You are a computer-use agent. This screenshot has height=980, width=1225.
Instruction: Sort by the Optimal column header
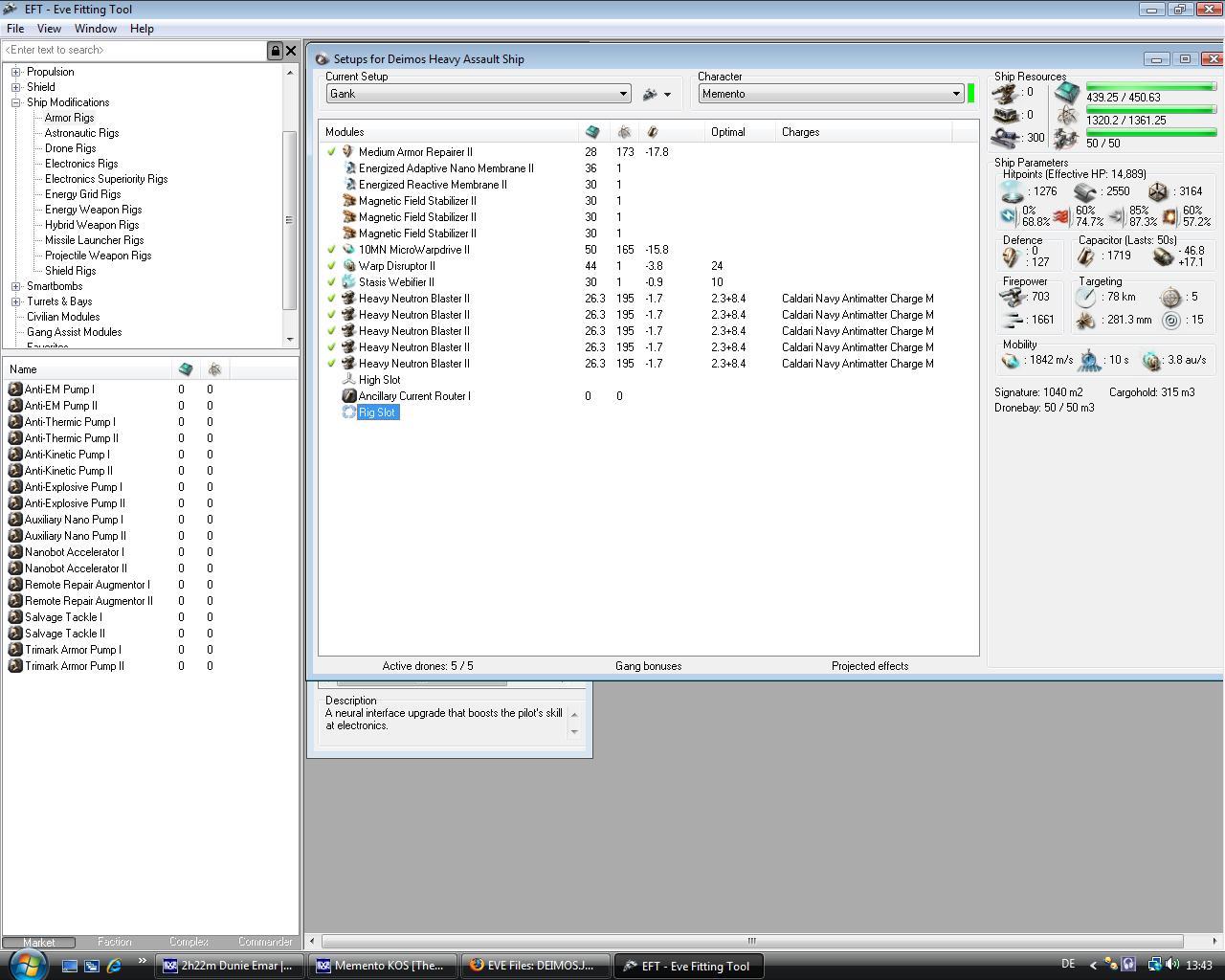point(739,132)
